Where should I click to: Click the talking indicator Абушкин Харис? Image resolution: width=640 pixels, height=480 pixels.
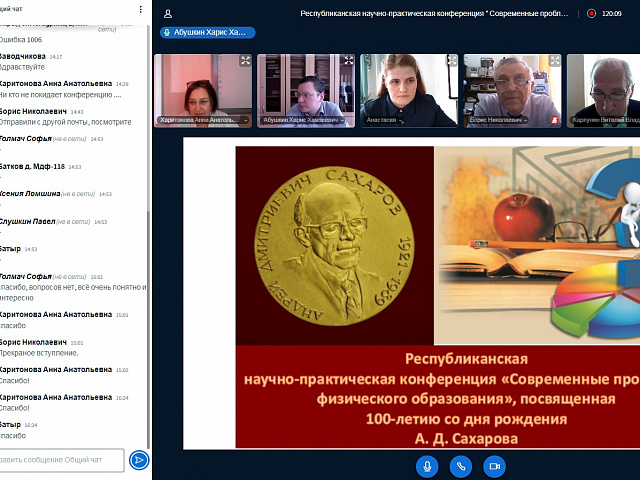click(x=206, y=32)
